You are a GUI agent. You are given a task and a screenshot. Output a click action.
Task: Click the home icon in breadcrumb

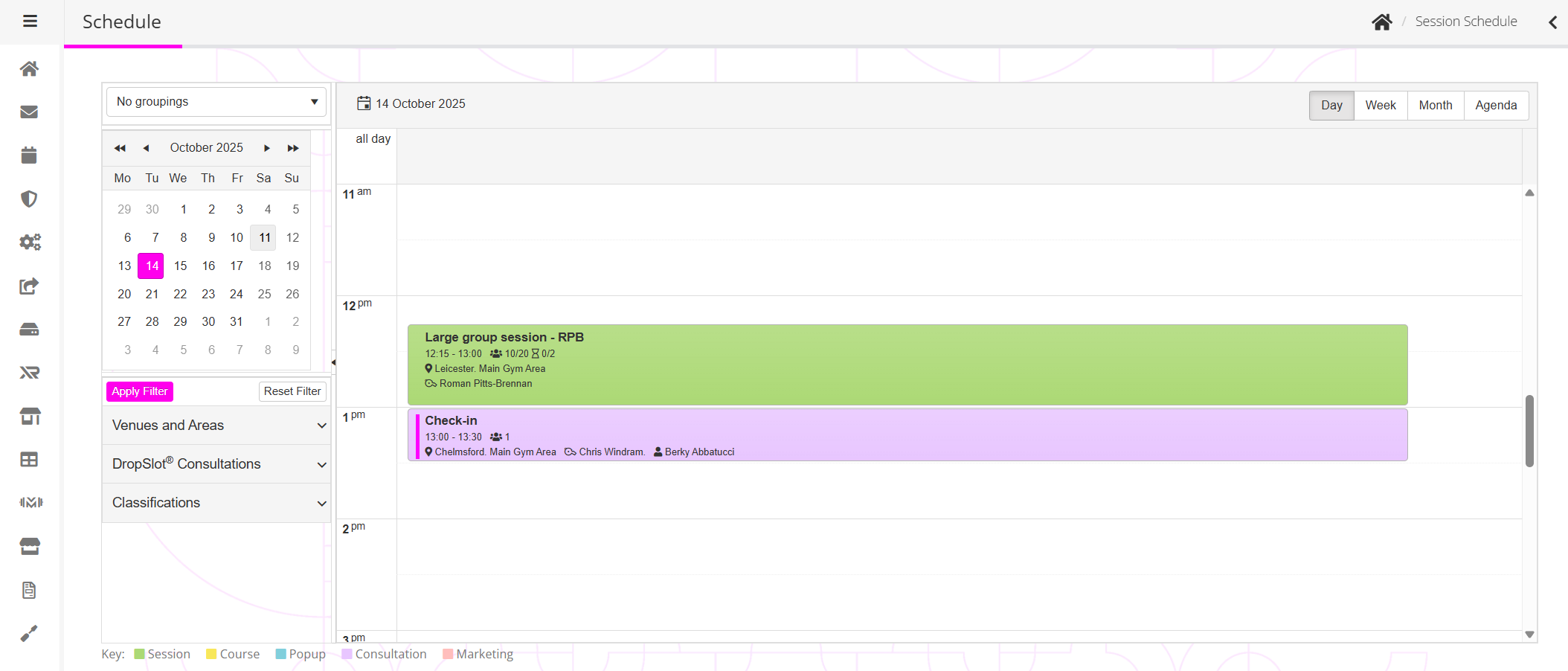point(1381,22)
